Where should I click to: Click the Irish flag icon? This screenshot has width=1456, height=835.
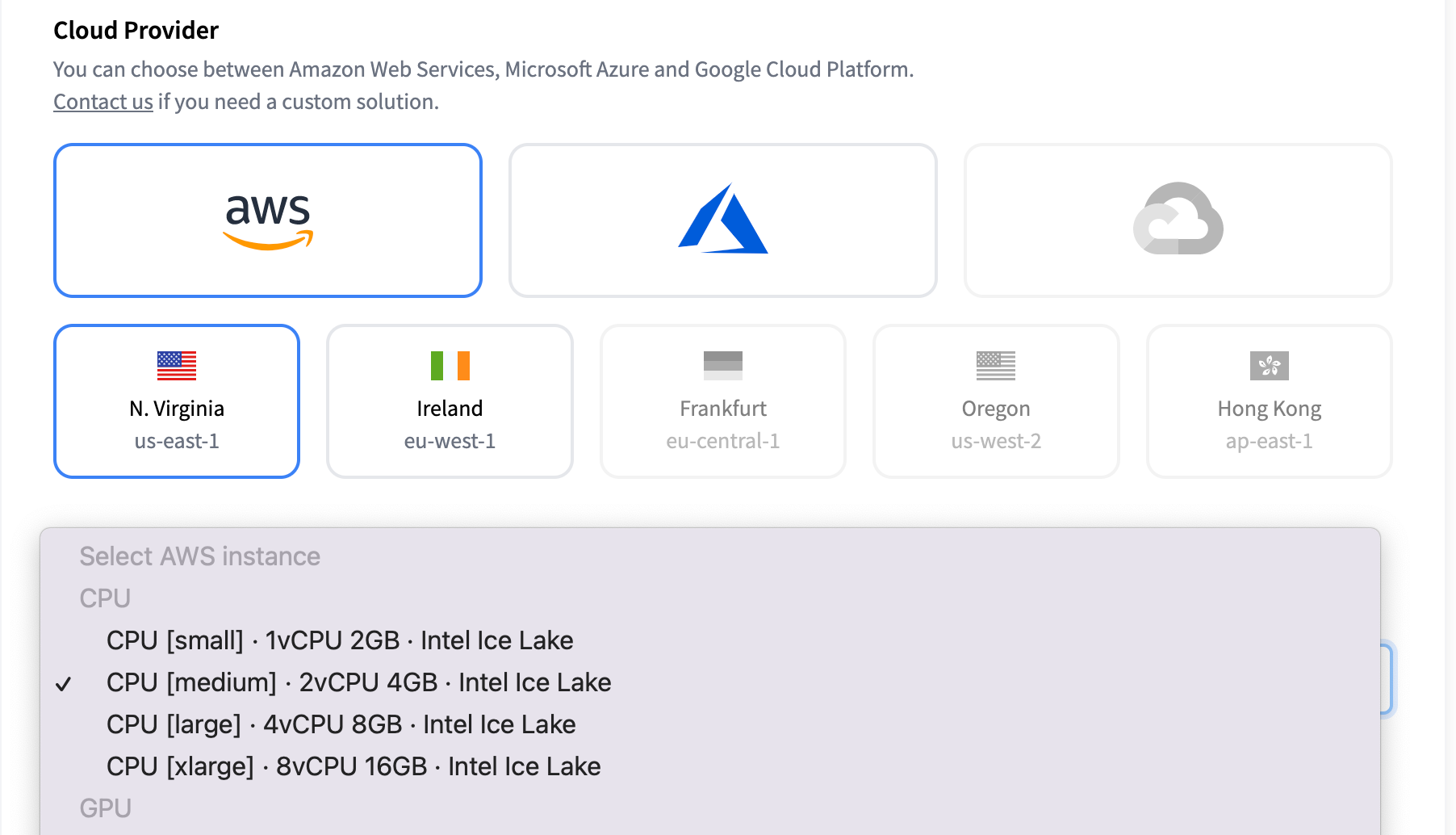(450, 366)
